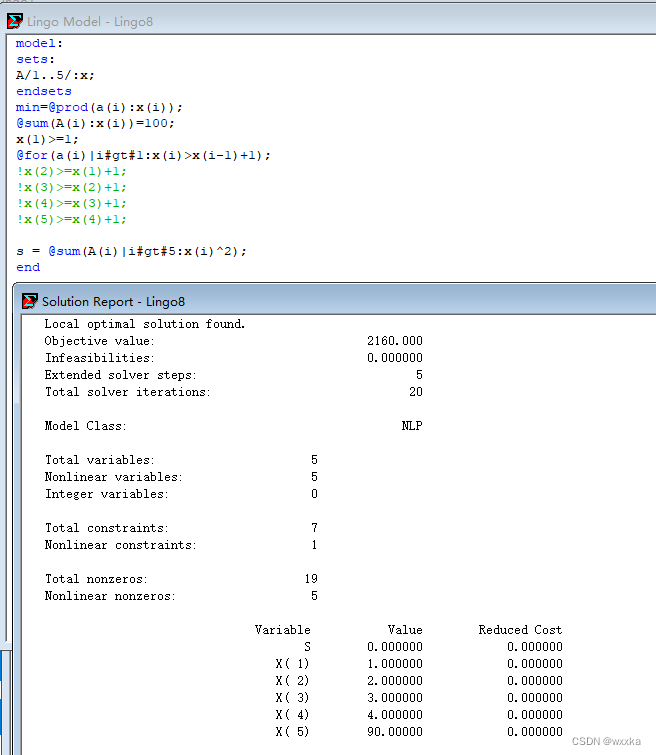Click the 'A/1..5/:x;' set definition line
This screenshot has height=755, width=656.
[55, 75]
